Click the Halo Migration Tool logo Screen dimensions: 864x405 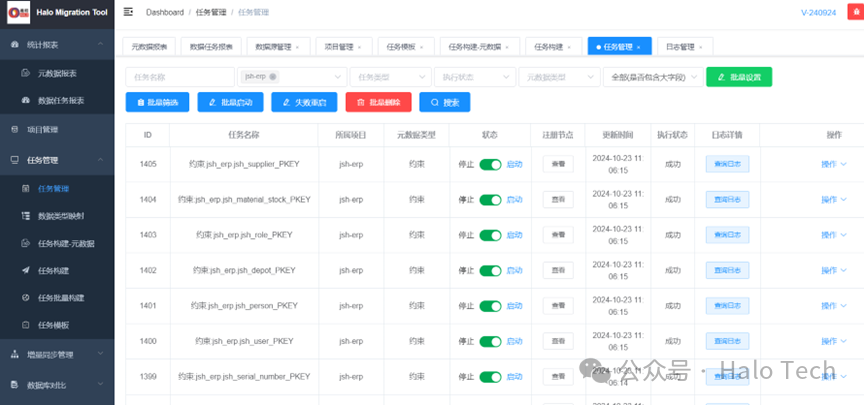pyautogui.click(x=19, y=13)
